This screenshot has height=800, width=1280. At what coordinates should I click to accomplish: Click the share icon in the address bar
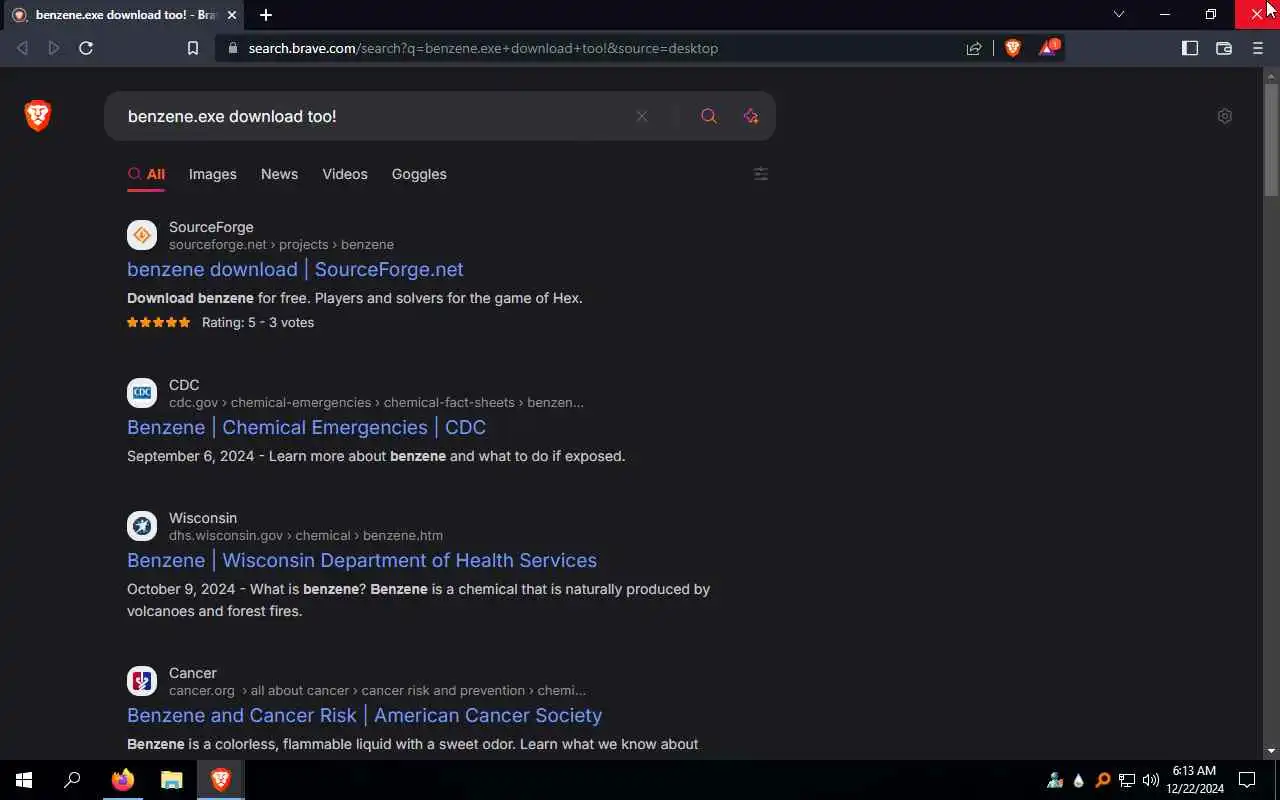tap(974, 48)
